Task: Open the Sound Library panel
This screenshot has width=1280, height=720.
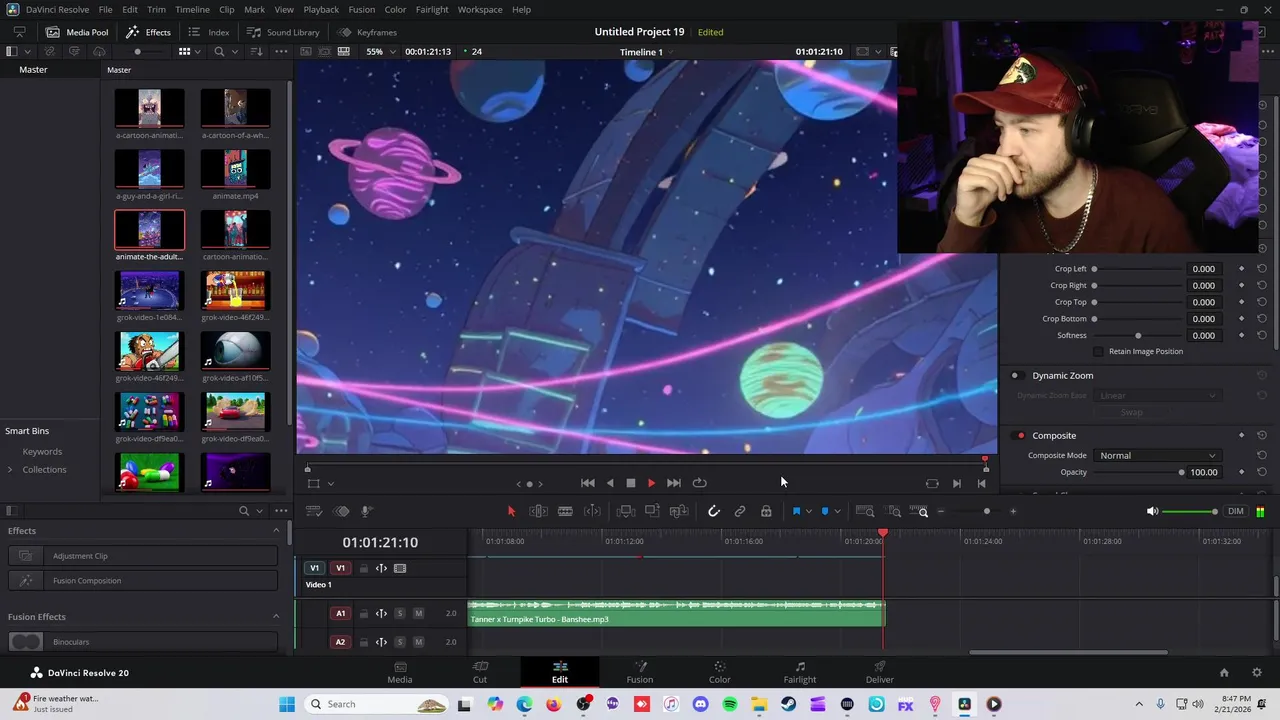Action: [283, 32]
